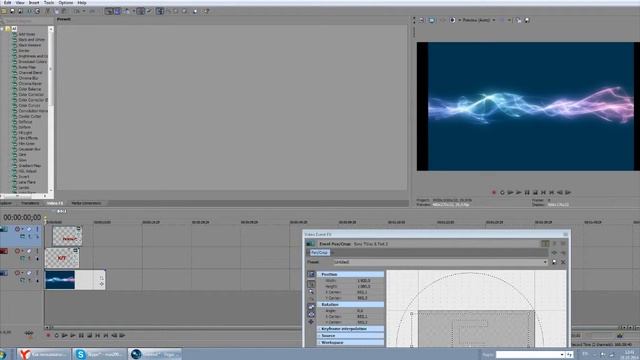Click the timeline Record button
The width and height of the screenshot is (640, 360).
[x=48, y=336]
